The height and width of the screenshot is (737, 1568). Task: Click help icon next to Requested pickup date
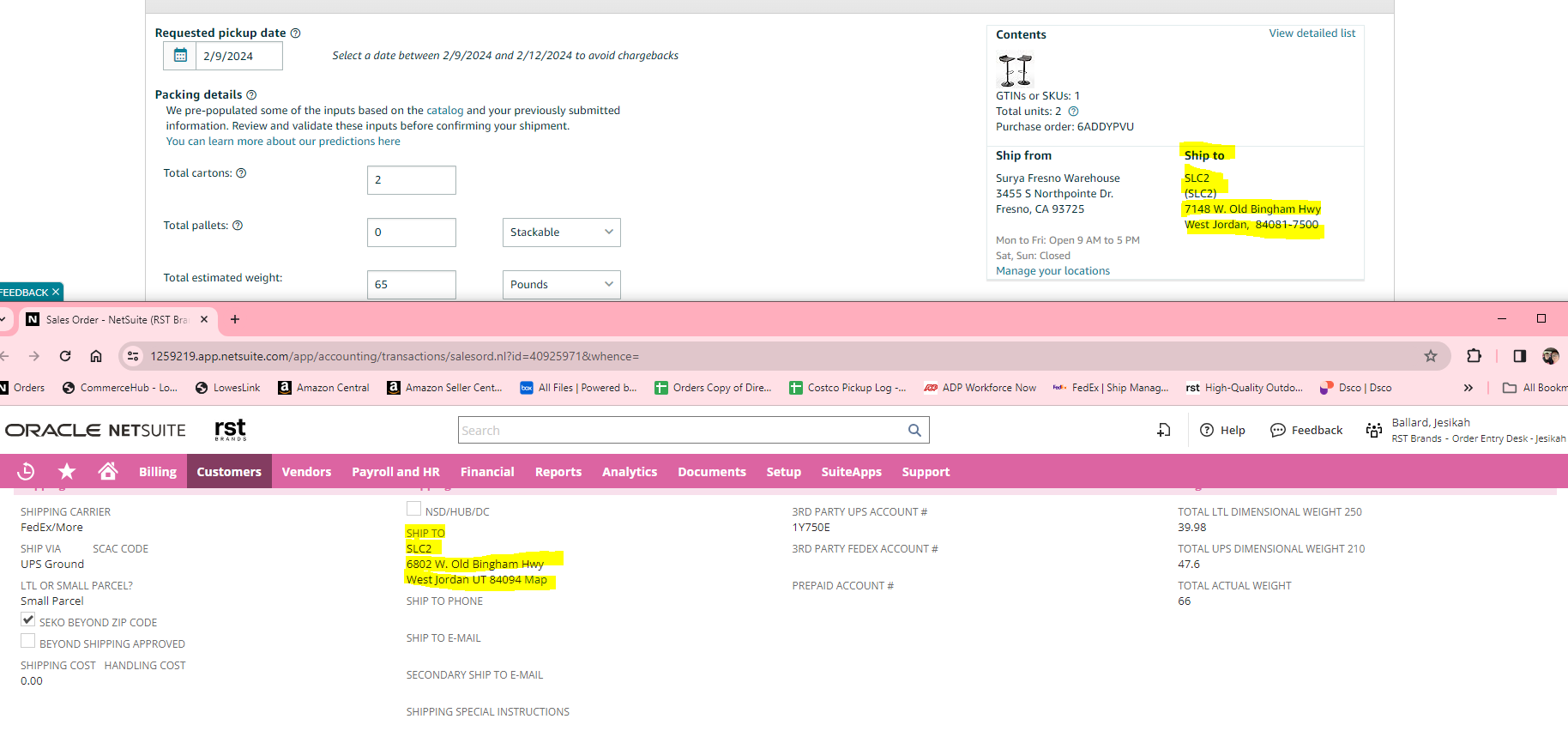(x=296, y=33)
